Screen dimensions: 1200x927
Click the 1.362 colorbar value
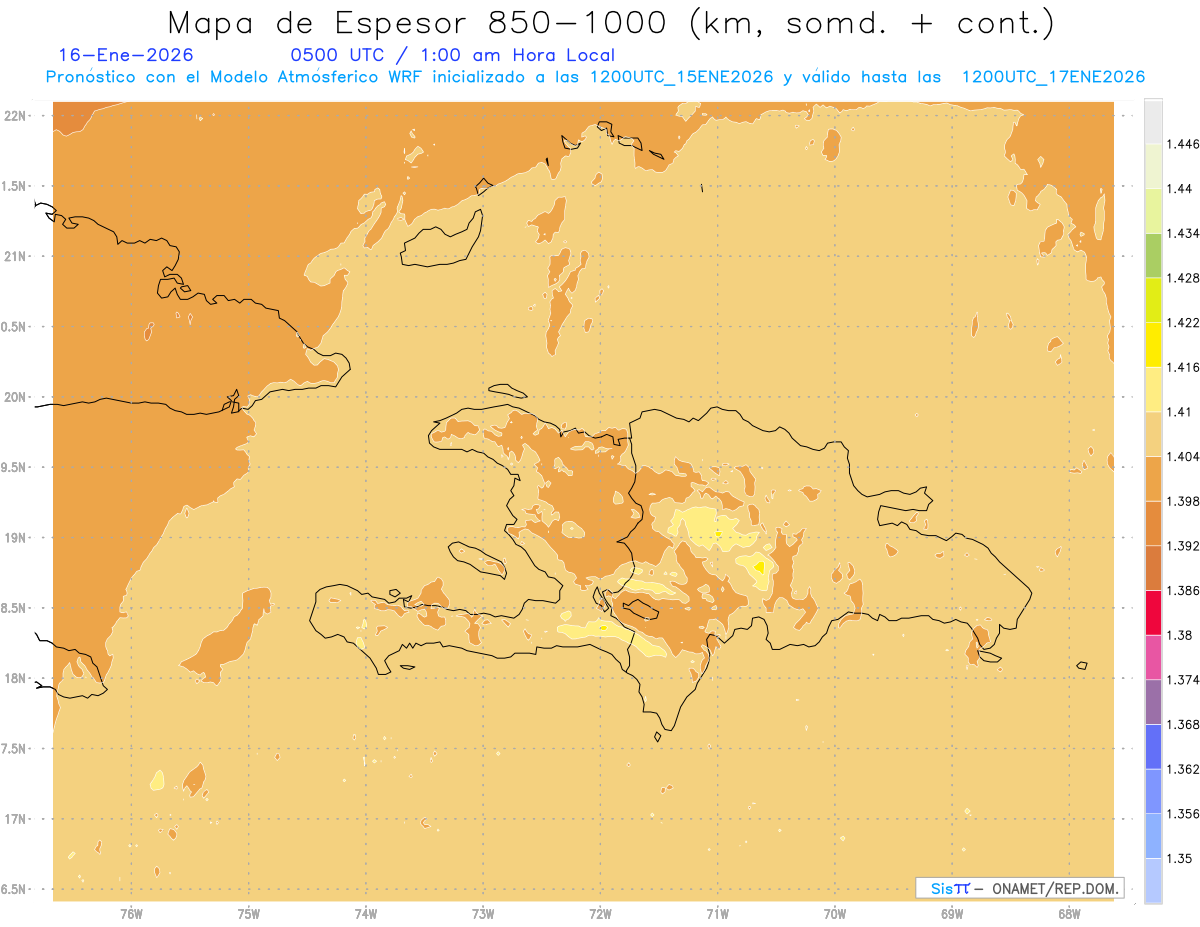point(1182,769)
